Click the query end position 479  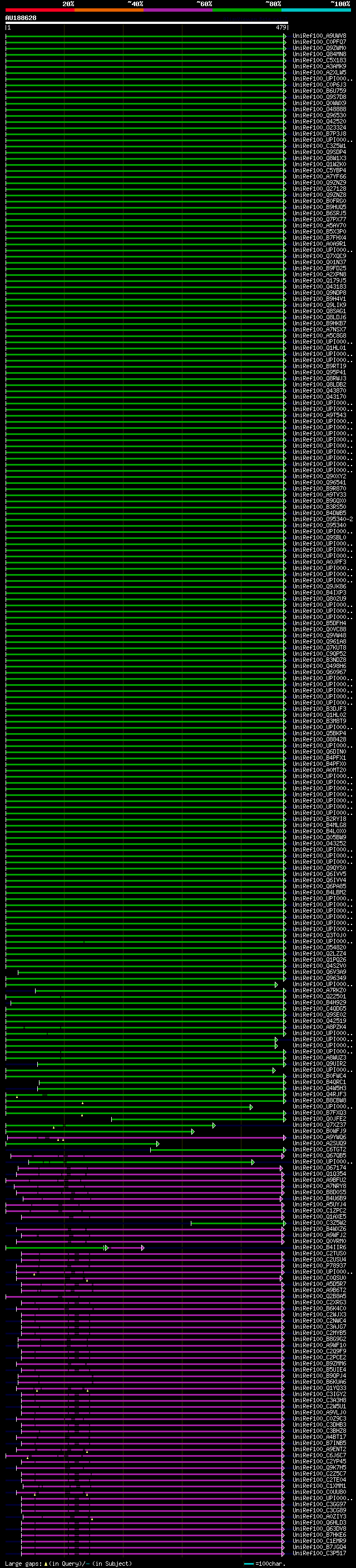(x=280, y=27)
